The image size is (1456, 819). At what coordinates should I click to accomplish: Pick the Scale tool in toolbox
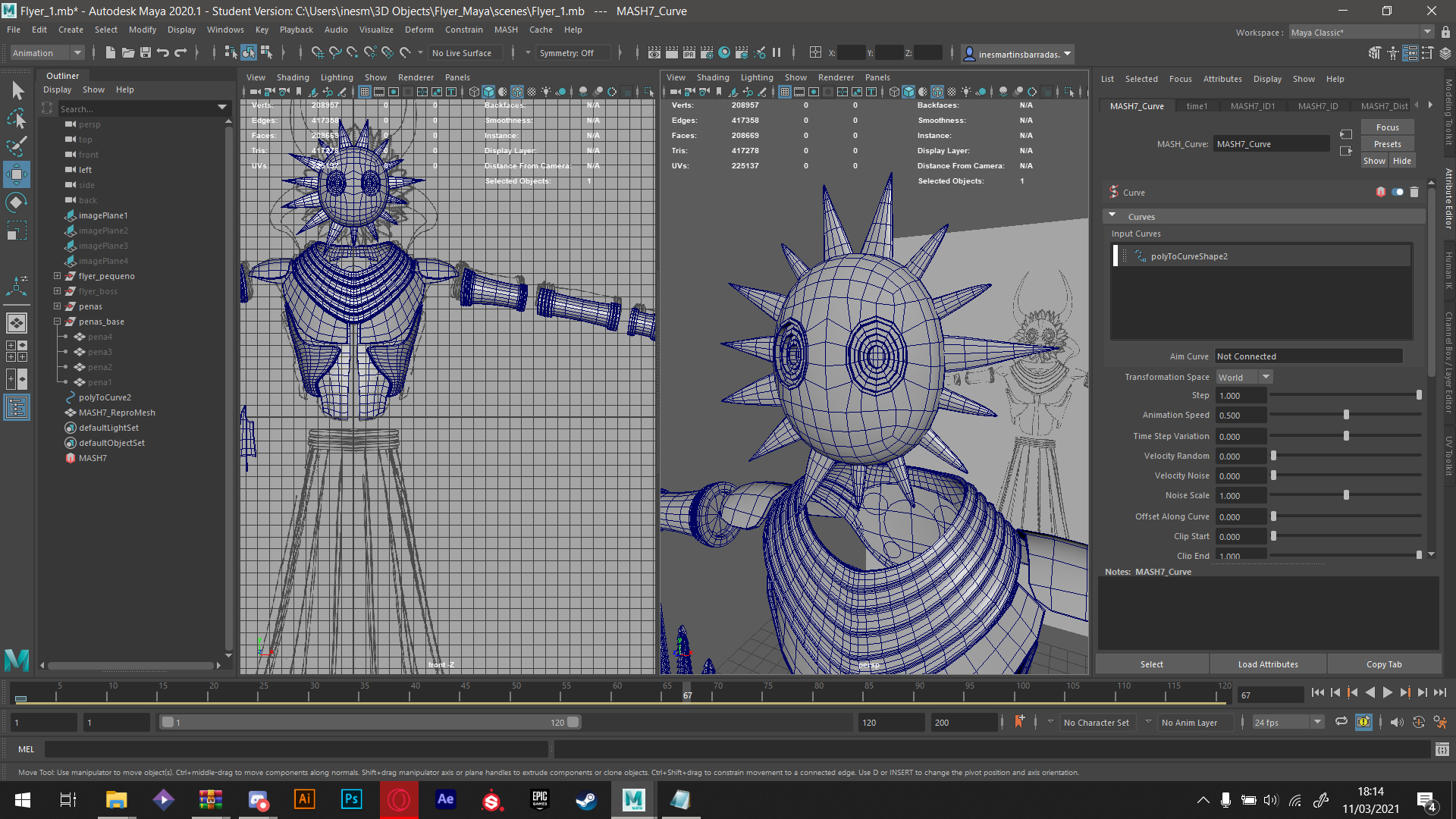(x=17, y=230)
